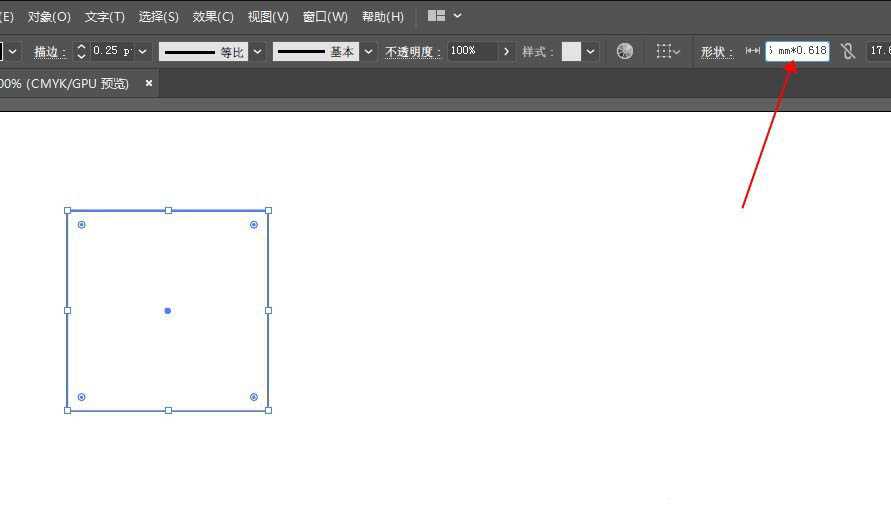This screenshot has width=891, height=505.
Task: Expand the 等比 variable width profile dropdown
Action: click(258, 51)
